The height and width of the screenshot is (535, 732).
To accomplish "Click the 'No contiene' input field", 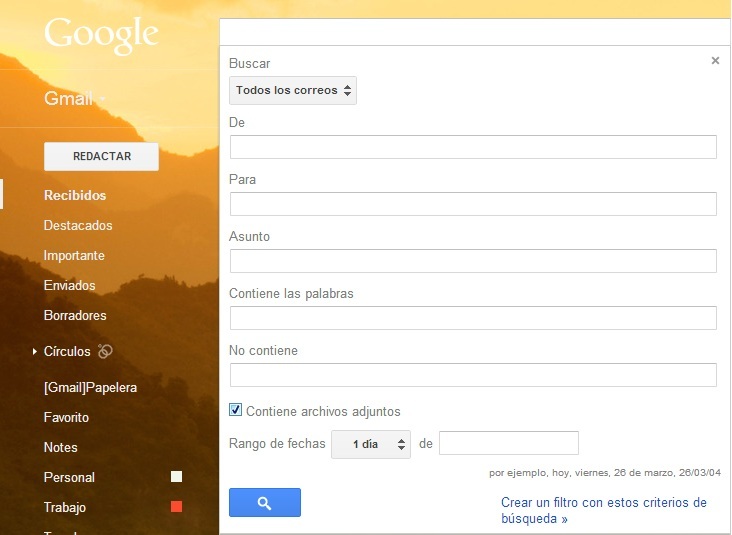I will [x=473, y=375].
